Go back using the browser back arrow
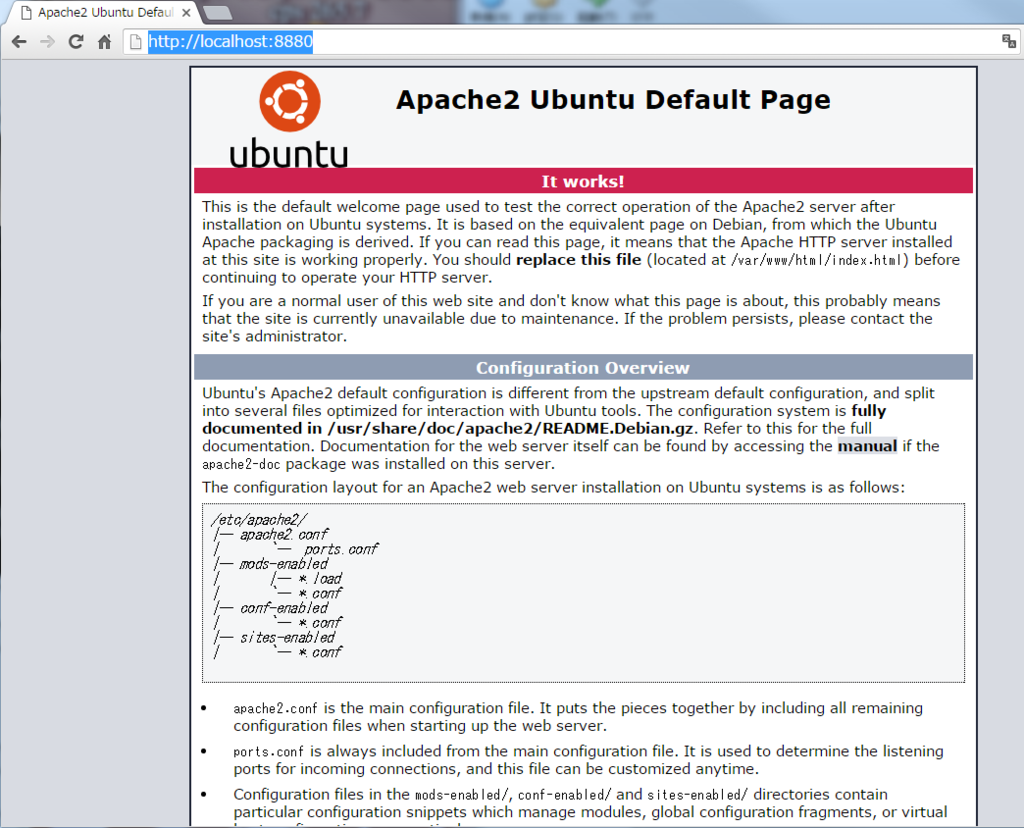1024x828 pixels. pyautogui.click(x=20, y=42)
